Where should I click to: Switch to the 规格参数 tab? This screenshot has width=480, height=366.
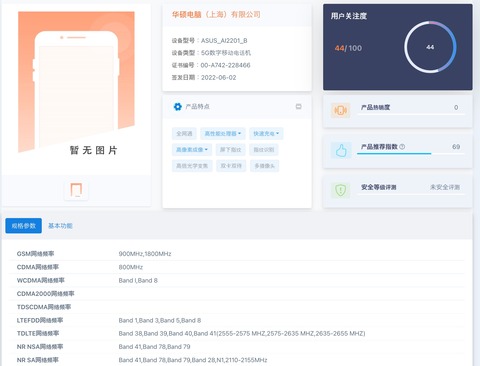click(x=23, y=226)
